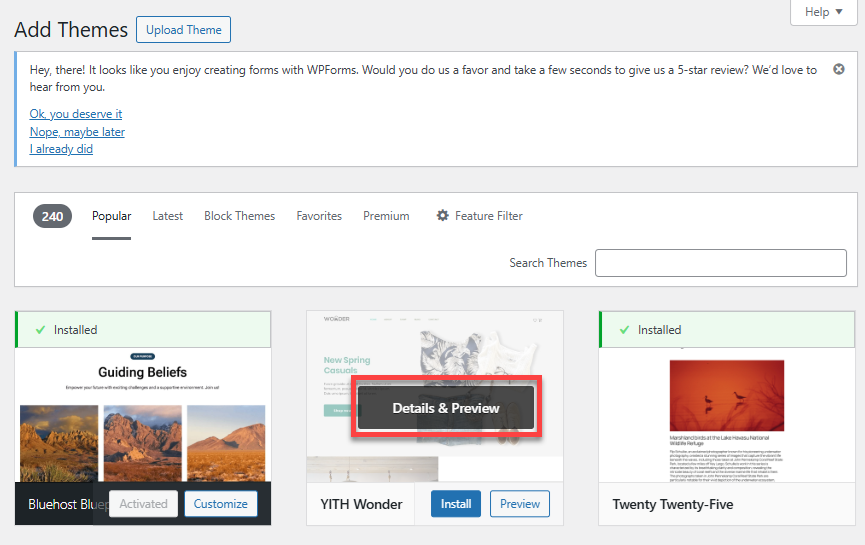Click the YITH Wonder theme name
Screen dimensions: 865x545
pyautogui.click(x=361, y=504)
